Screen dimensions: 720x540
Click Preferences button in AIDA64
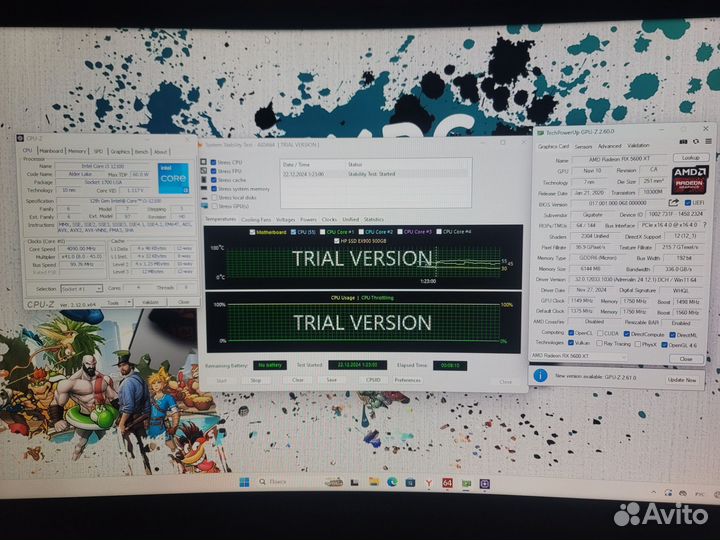pyautogui.click(x=407, y=380)
